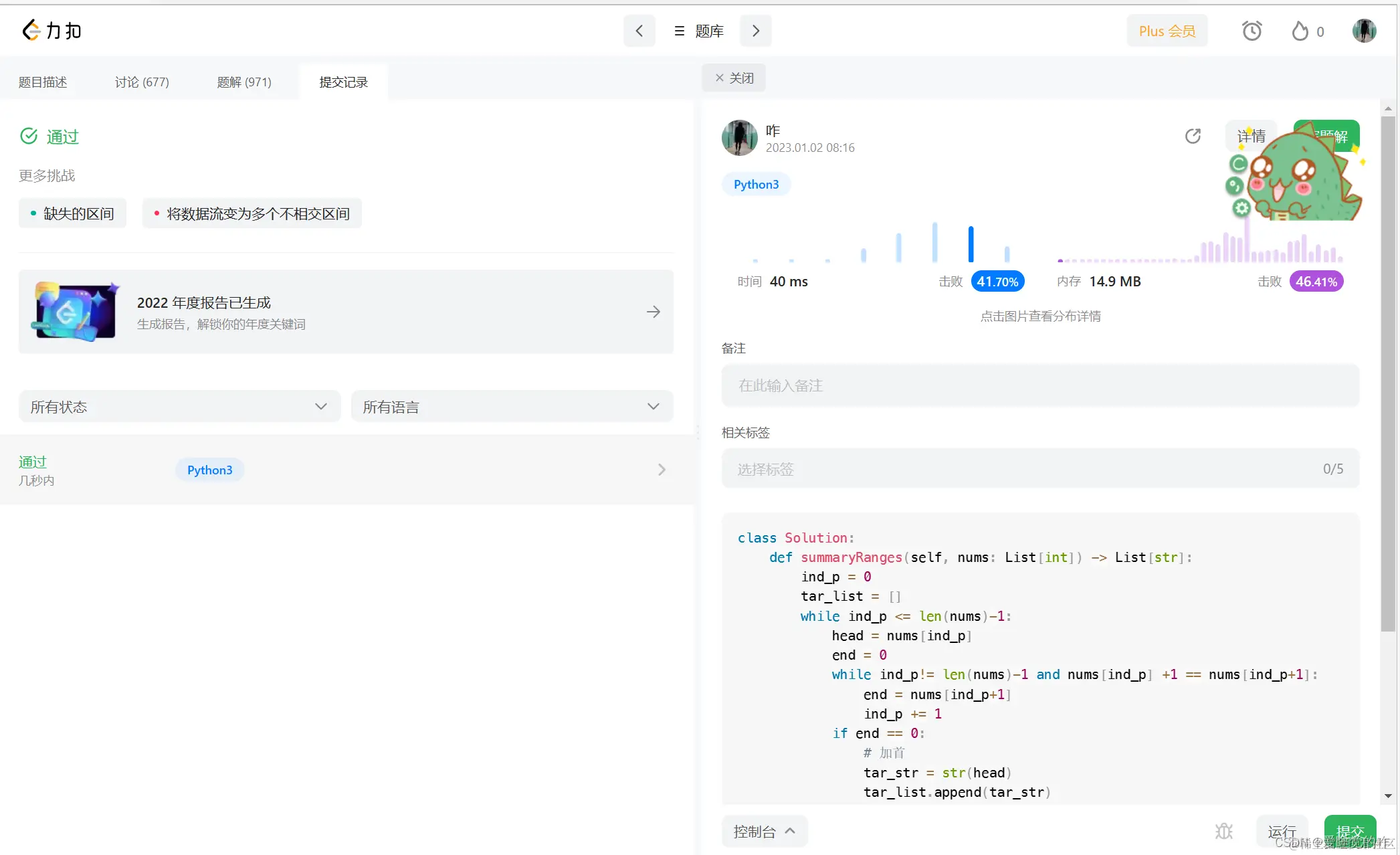1400x855 pixels.
Task: Expand 所有状态 status dropdown
Action: click(179, 407)
